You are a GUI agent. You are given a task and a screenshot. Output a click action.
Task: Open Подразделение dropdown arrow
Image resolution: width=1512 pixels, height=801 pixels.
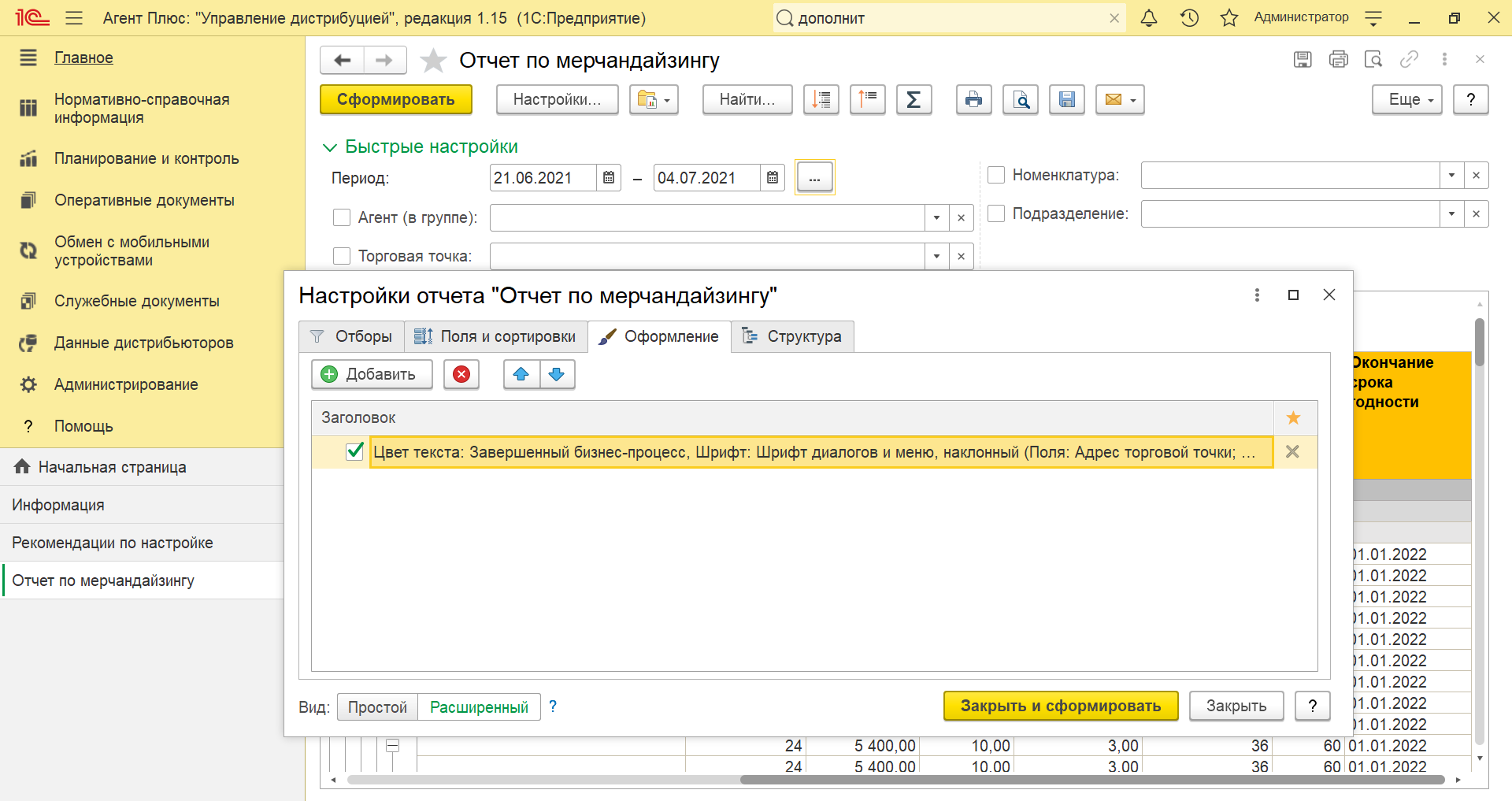(x=1451, y=213)
